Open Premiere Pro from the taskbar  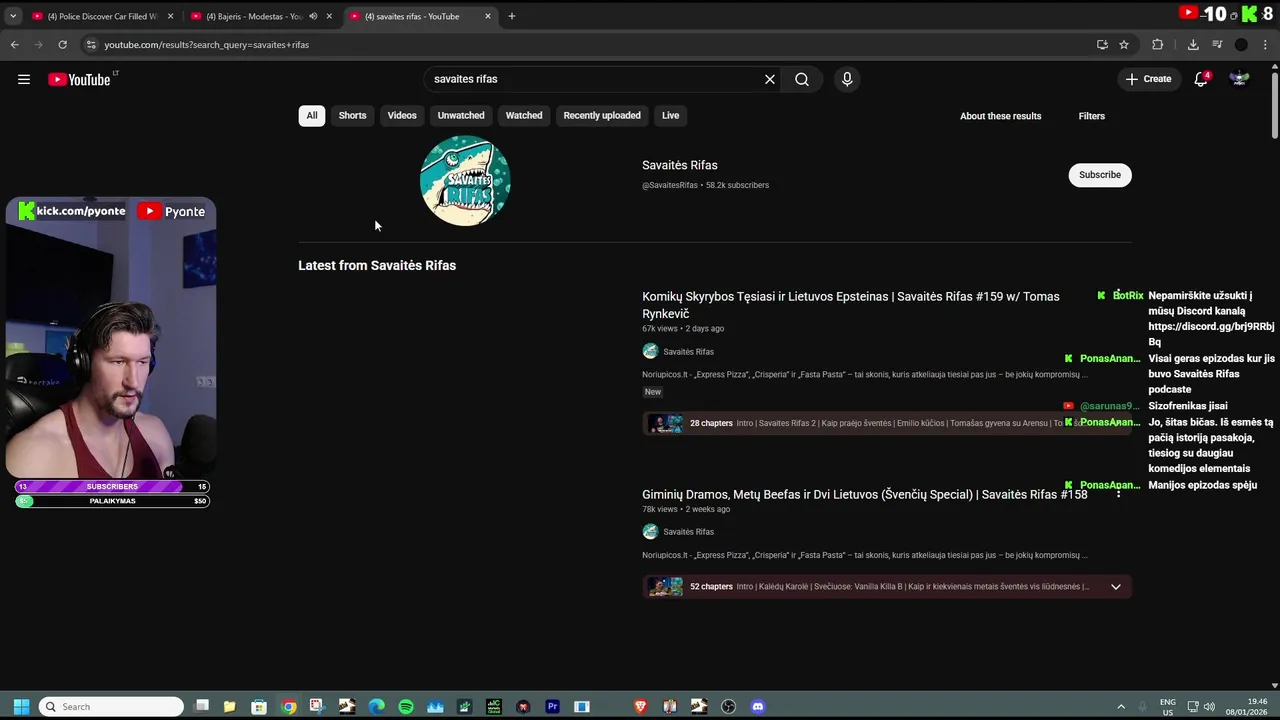pyautogui.click(x=552, y=706)
